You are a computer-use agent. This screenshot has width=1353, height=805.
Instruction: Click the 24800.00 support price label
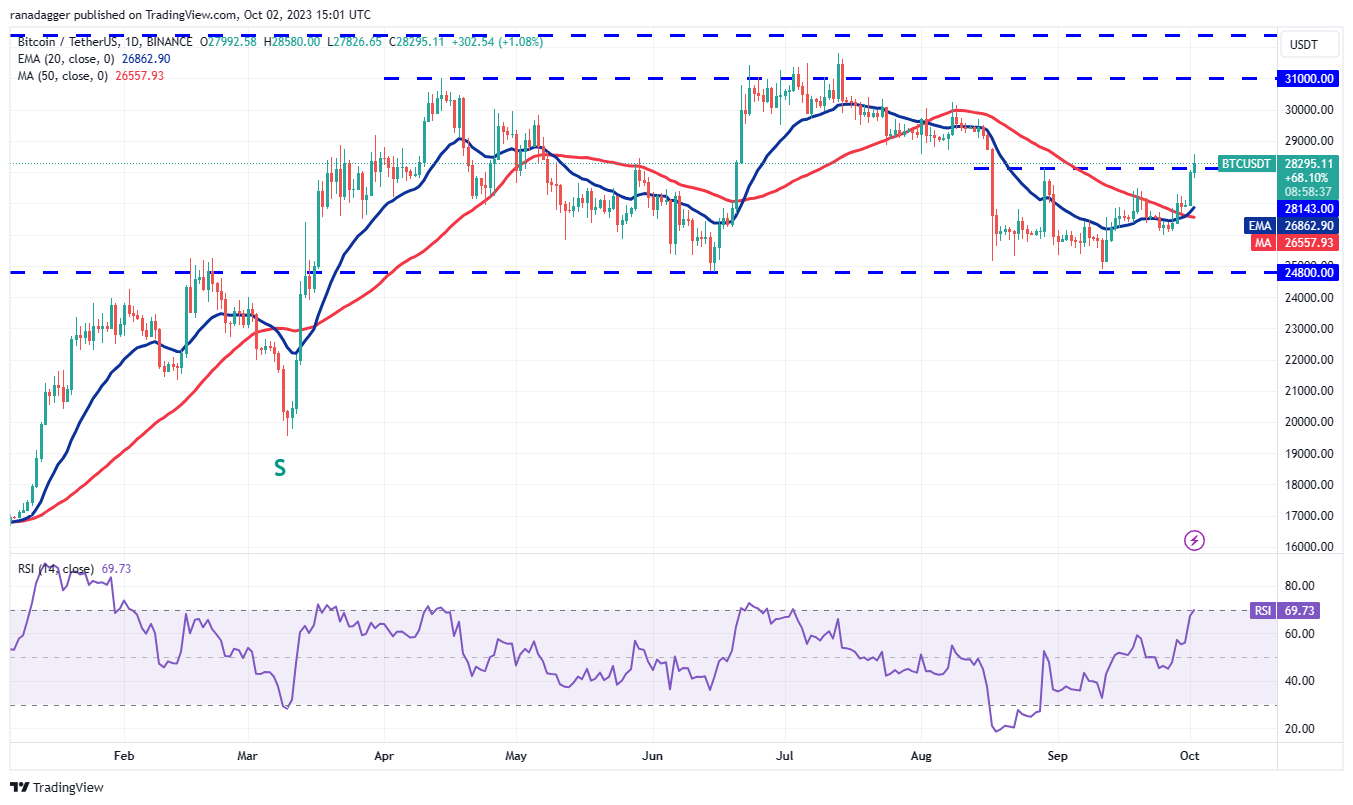click(1308, 272)
